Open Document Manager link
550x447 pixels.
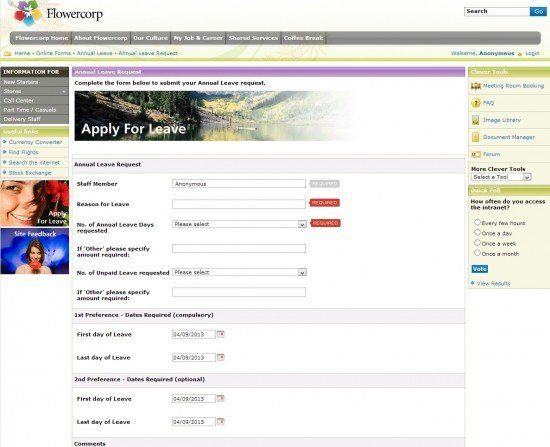point(509,137)
